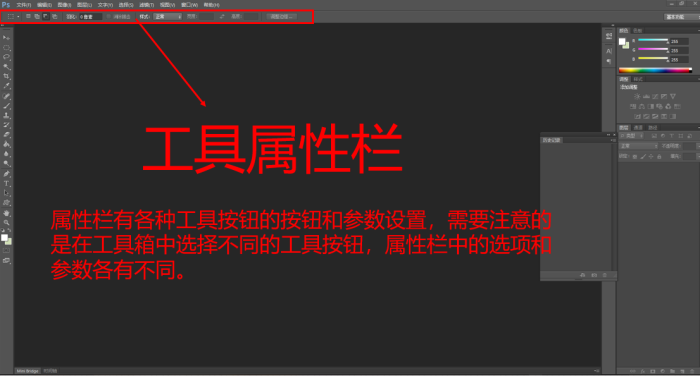Viewport: 700px width, 376px height.
Task: Select the Zoom tool in toolbox
Action: [x=6, y=222]
